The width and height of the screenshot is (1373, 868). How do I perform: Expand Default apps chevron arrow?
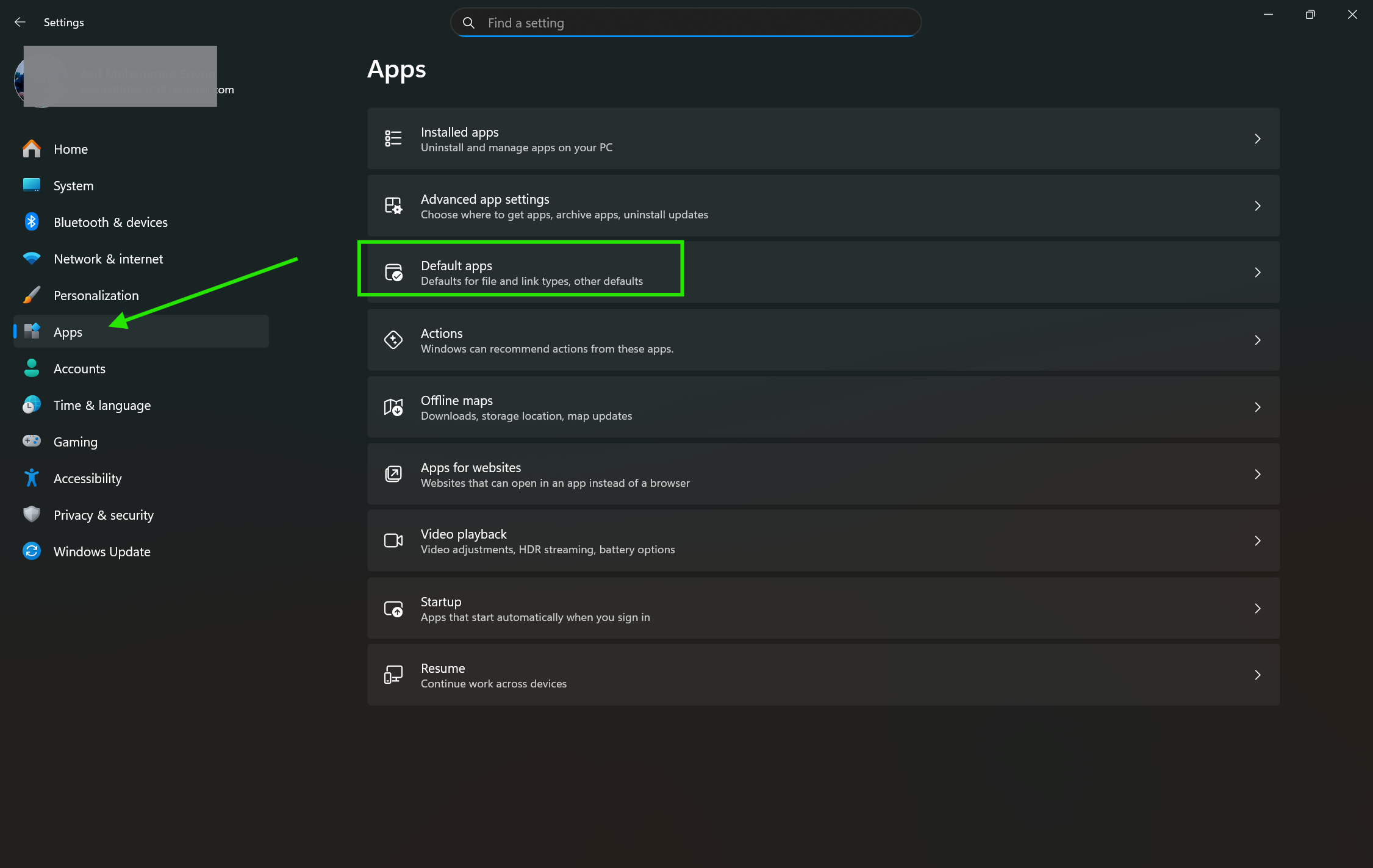pyautogui.click(x=1257, y=273)
